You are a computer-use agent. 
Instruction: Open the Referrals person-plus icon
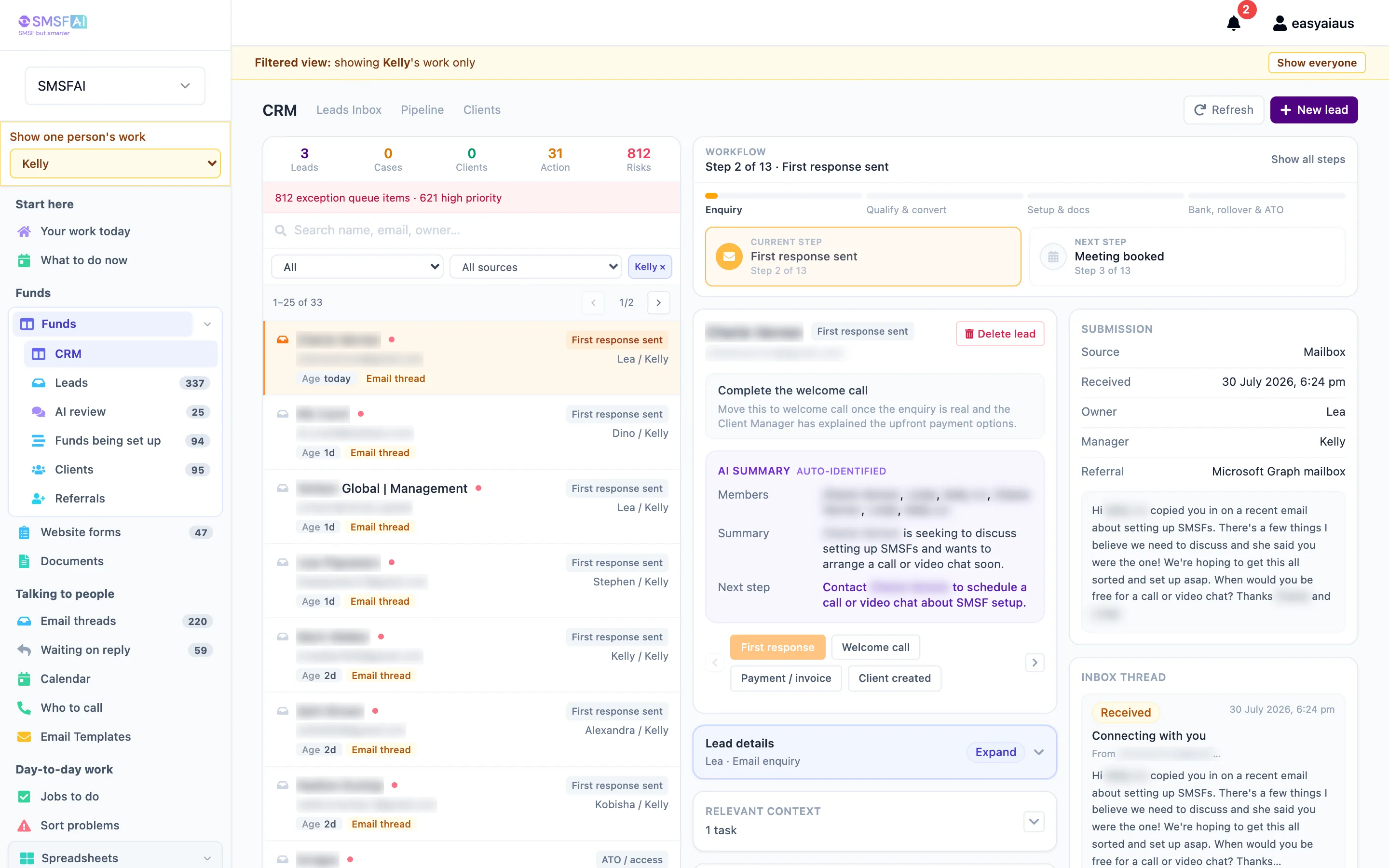39,498
